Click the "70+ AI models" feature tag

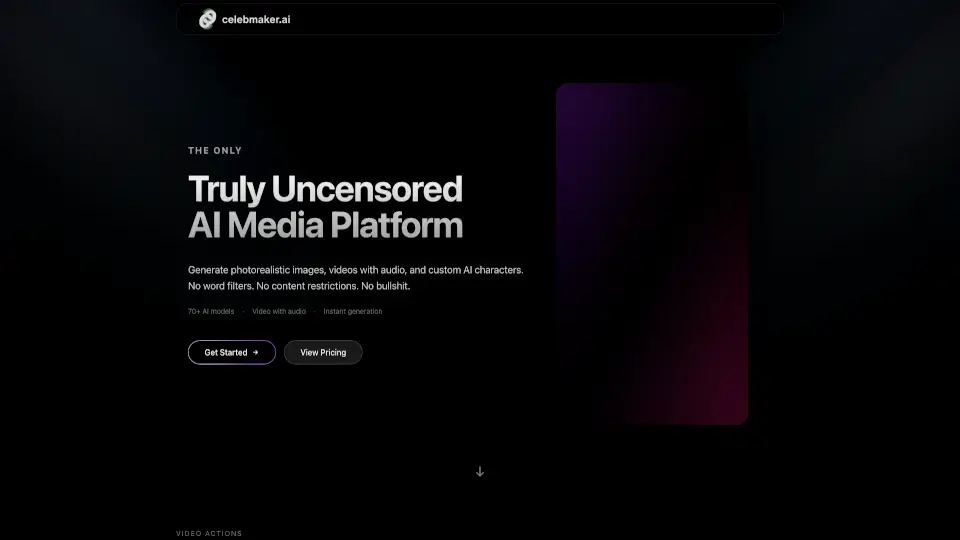point(211,311)
